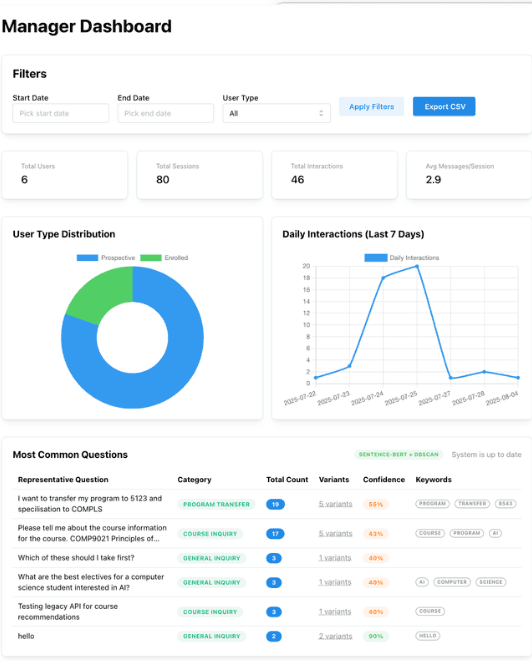
Task: Click the Export CSV button
Action: pos(444,107)
